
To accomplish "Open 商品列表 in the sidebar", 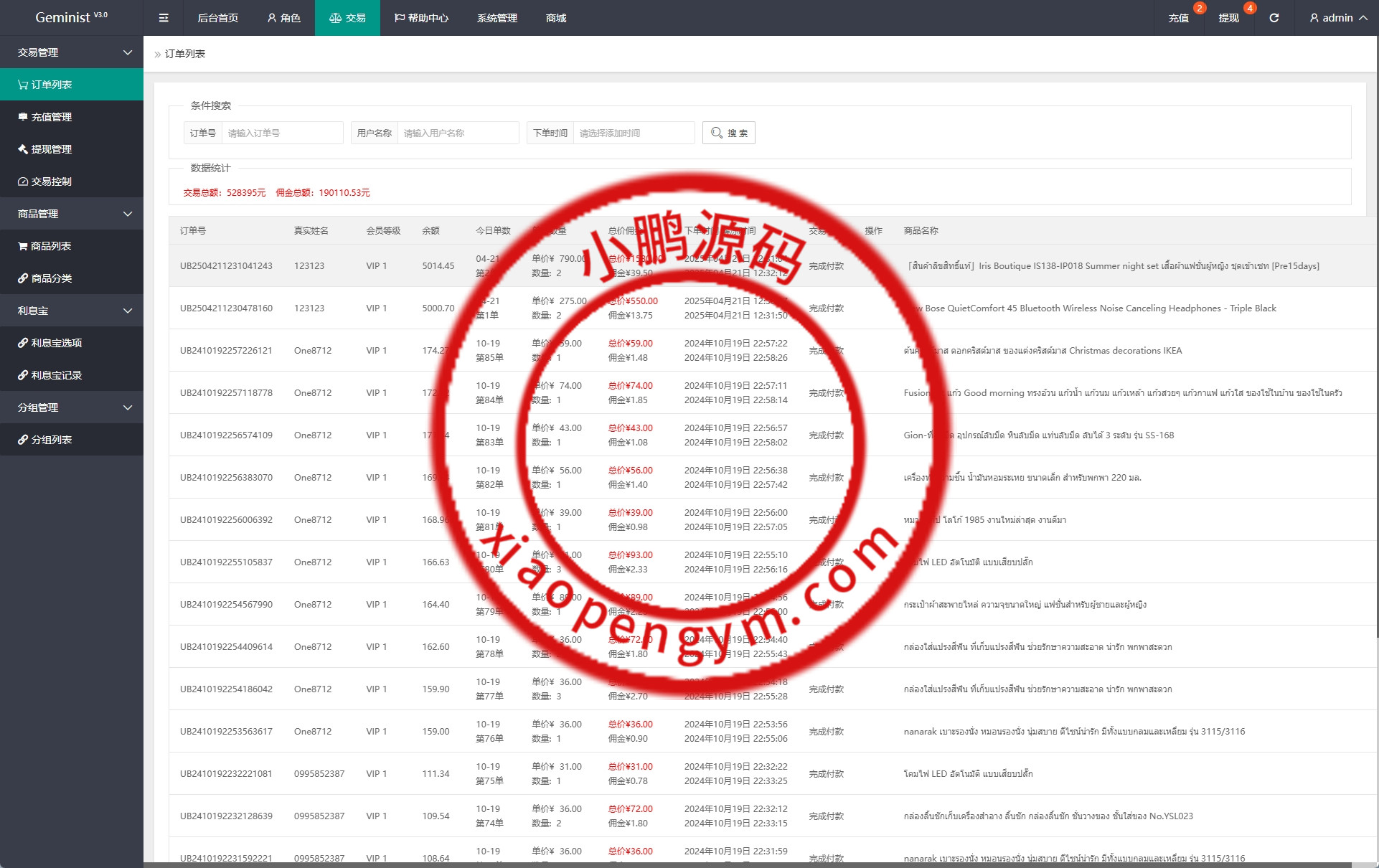I will (x=50, y=246).
